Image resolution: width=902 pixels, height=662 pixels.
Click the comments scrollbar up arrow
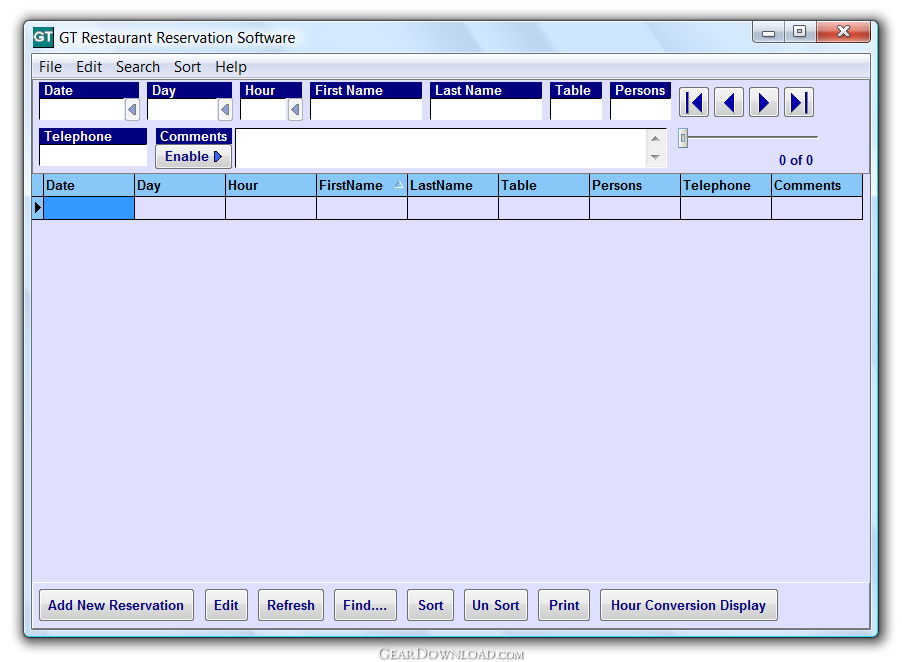click(655, 139)
